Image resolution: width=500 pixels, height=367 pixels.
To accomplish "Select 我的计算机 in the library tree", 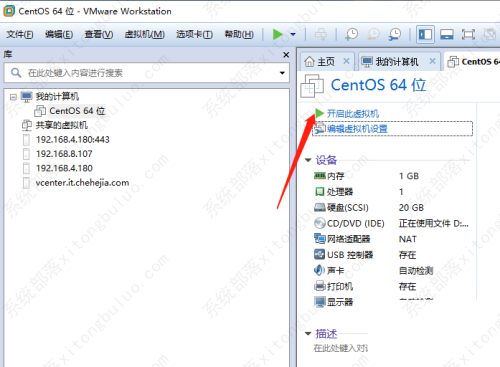I will click(x=57, y=97).
